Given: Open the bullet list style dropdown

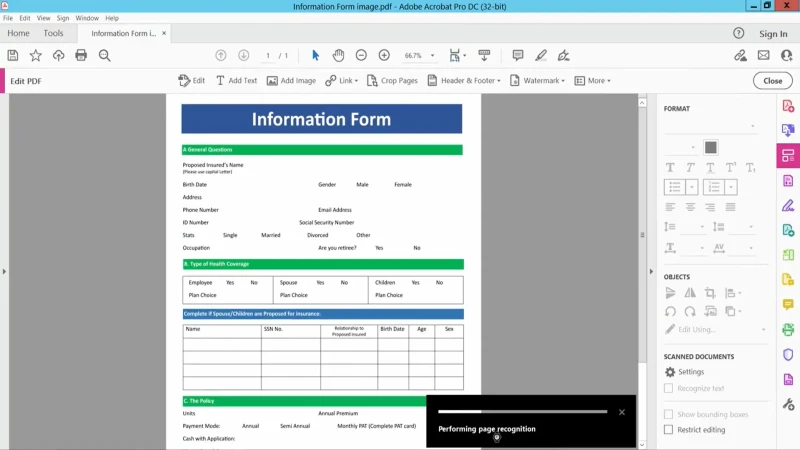Looking at the screenshot, I should click(x=692, y=187).
